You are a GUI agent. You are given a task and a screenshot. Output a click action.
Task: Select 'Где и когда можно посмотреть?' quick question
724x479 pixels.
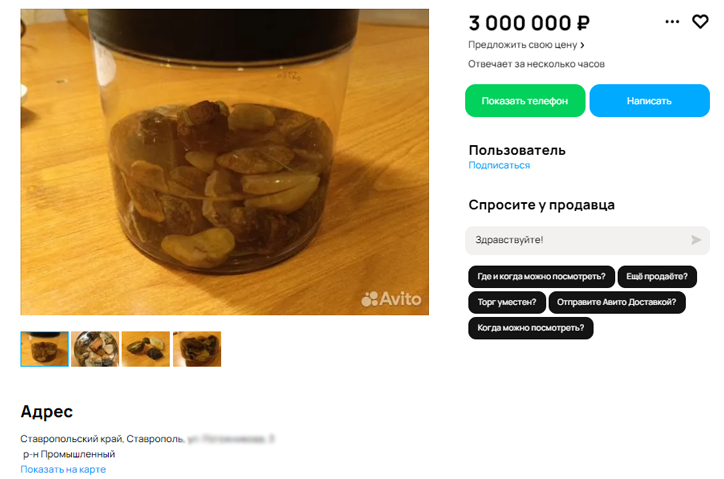(x=541, y=276)
